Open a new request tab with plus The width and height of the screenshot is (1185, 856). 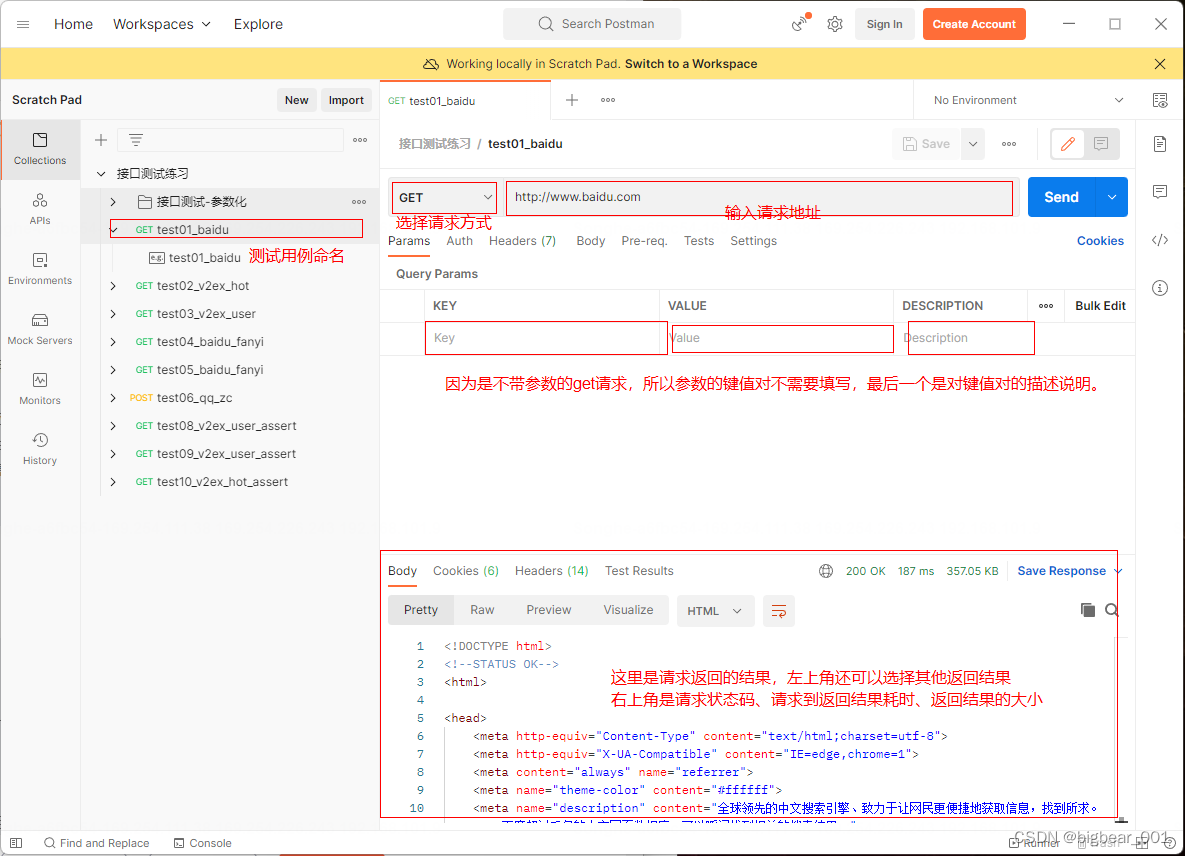pos(572,100)
